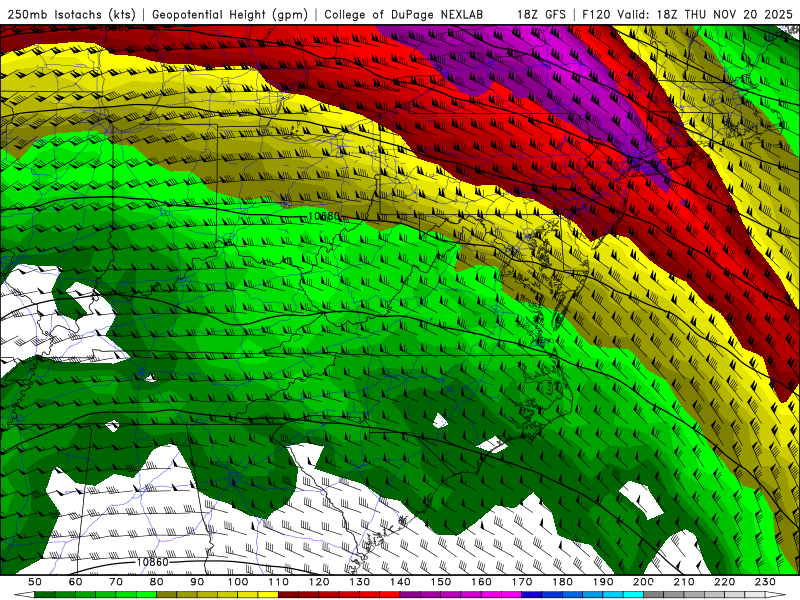Click the 190 value on the color bar
Image resolution: width=800 pixels, height=600 pixels.
pyautogui.click(x=604, y=582)
